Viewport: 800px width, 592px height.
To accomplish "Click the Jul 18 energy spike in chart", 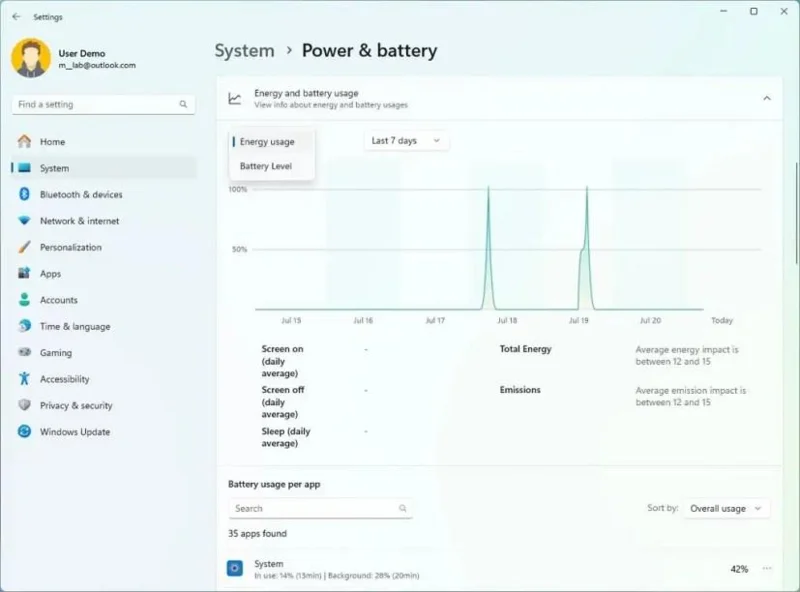I will pyautogui.click(x=488, y=248).
